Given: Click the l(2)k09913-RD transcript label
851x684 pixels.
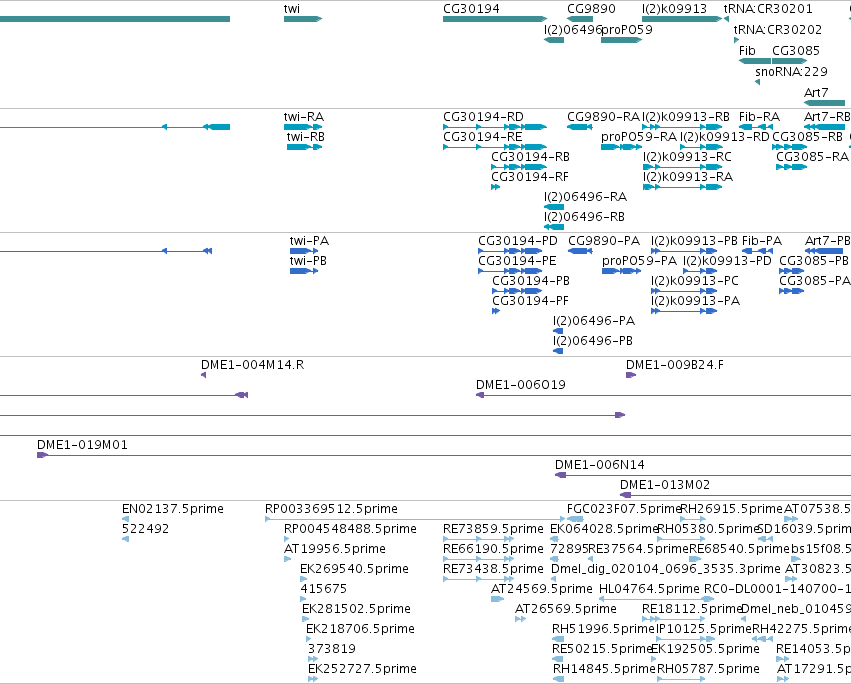Looking at the screenshot, I should click(x=725, y=137).
